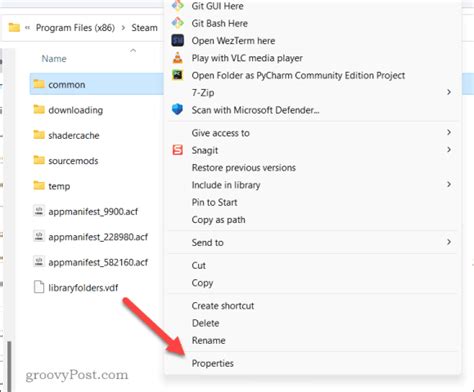
Task: Expand the Snagit submenu arrow
Action: pos(449,150)
